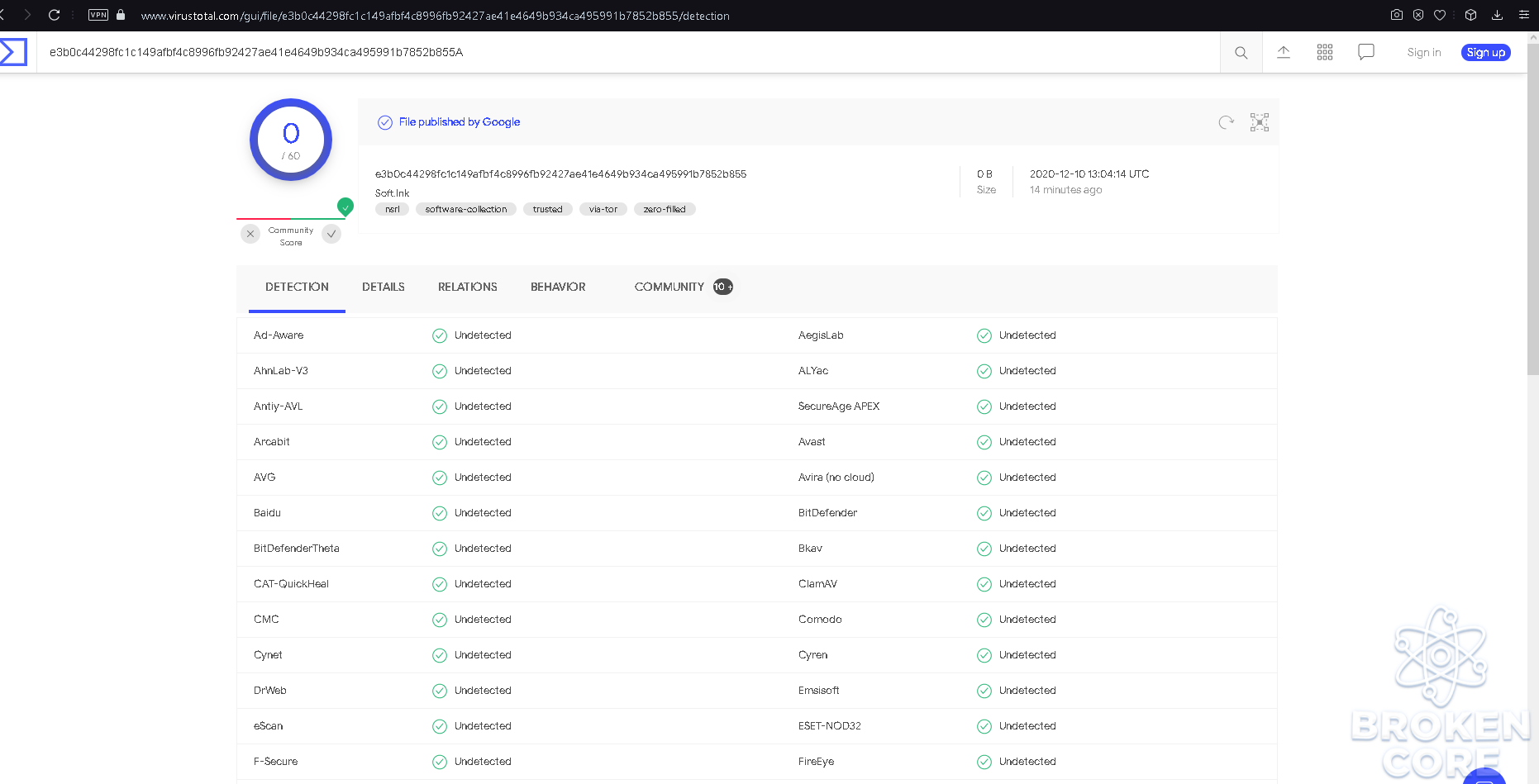
Task: Click the 2020-12-10 13:04:14 UTC timestamp
Action: (x=1089, y=173)
